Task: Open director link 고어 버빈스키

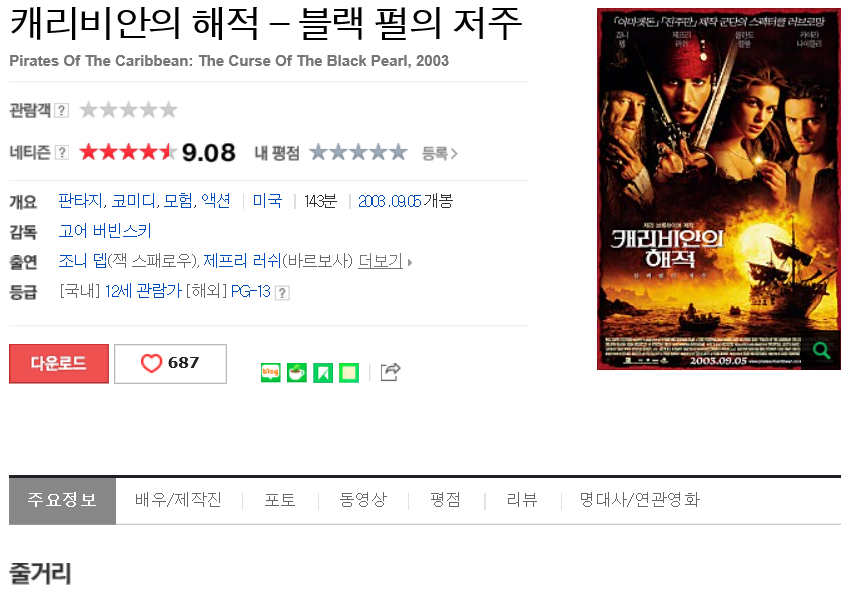Action: [105, 231]
